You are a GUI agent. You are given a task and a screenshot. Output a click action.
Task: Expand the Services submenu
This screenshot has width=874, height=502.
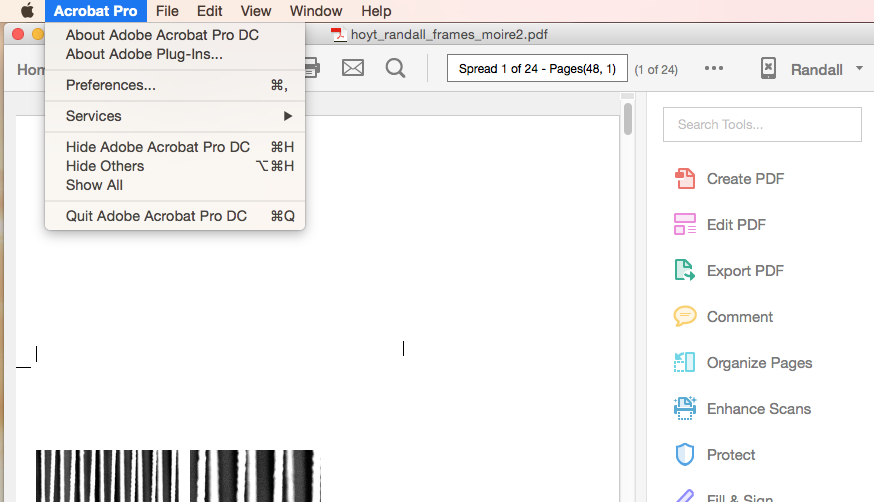point(175,116)
